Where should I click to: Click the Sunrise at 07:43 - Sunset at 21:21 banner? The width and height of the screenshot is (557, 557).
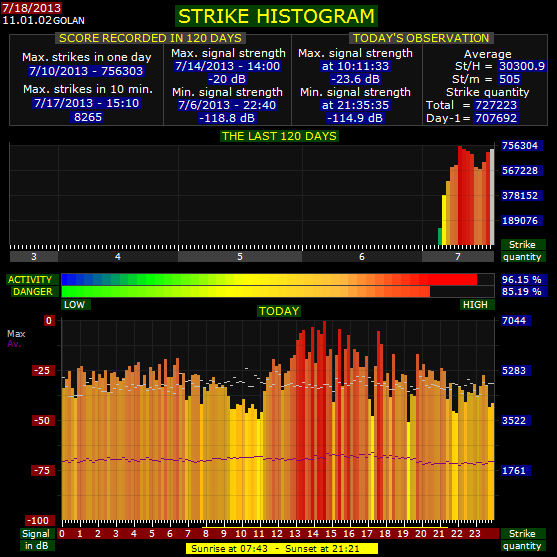(282, 548)
